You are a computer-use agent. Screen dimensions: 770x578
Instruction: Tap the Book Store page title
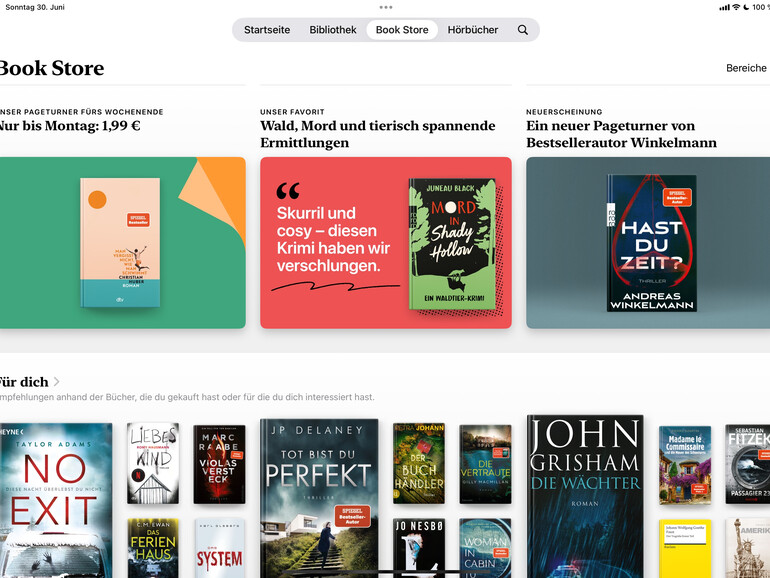pyautogui.click(x=52, y=68)
